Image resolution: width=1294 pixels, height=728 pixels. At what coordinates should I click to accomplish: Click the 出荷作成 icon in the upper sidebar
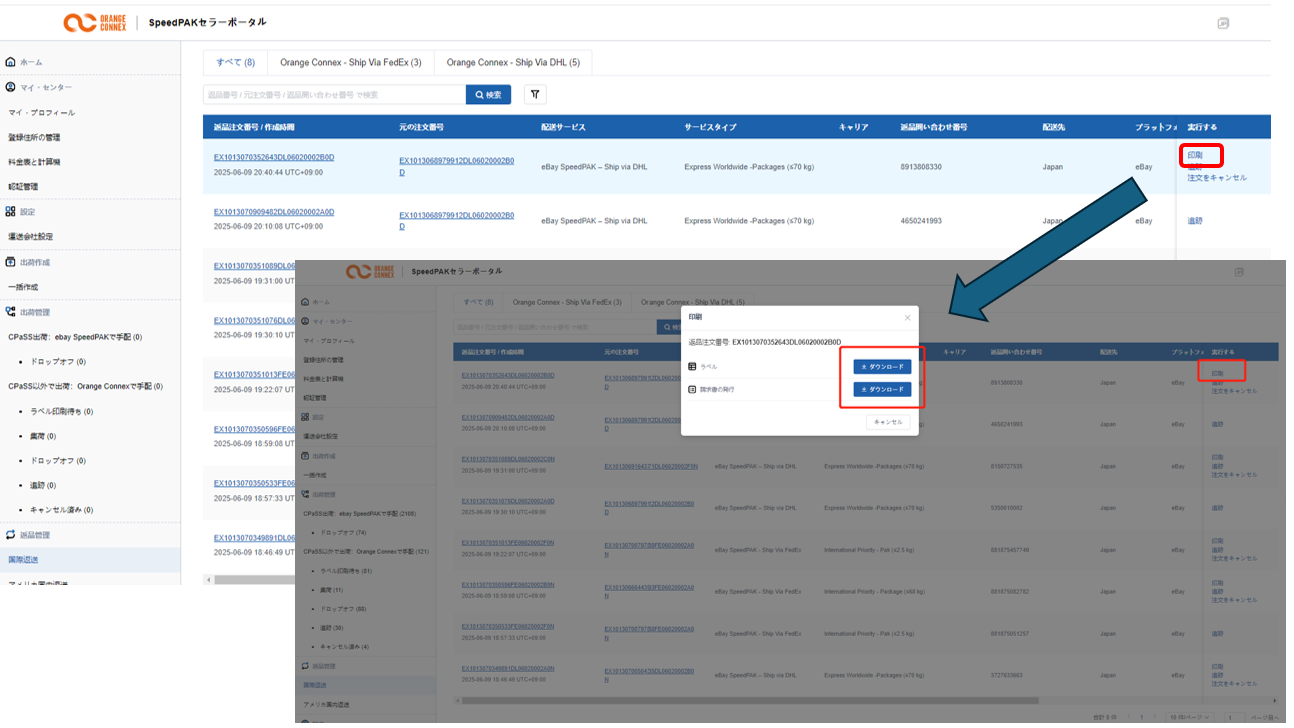pos(10,262)
